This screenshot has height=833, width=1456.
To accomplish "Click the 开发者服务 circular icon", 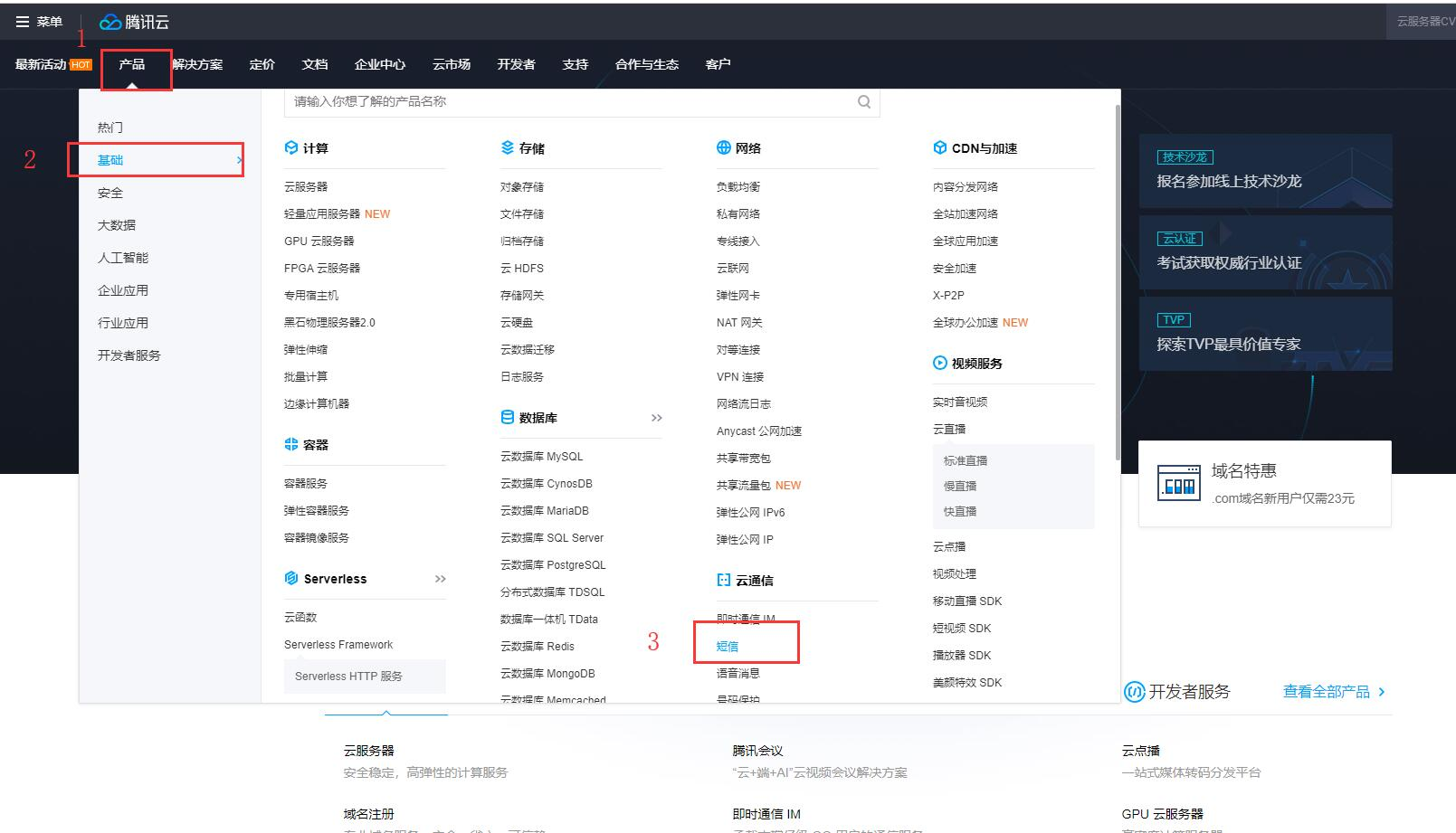I will pos(1134,692).
